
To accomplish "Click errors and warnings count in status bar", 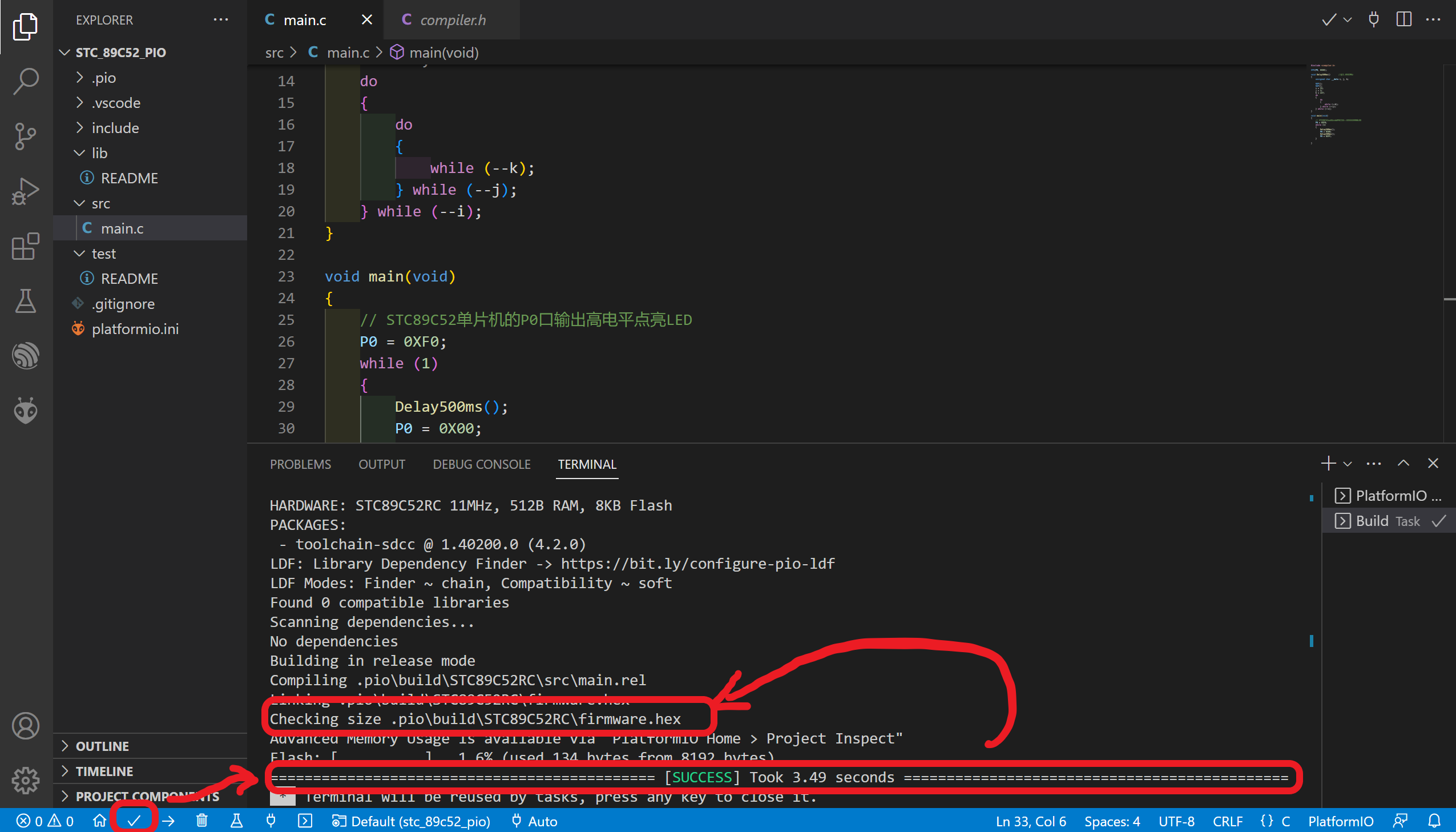I will pos(45,821).
